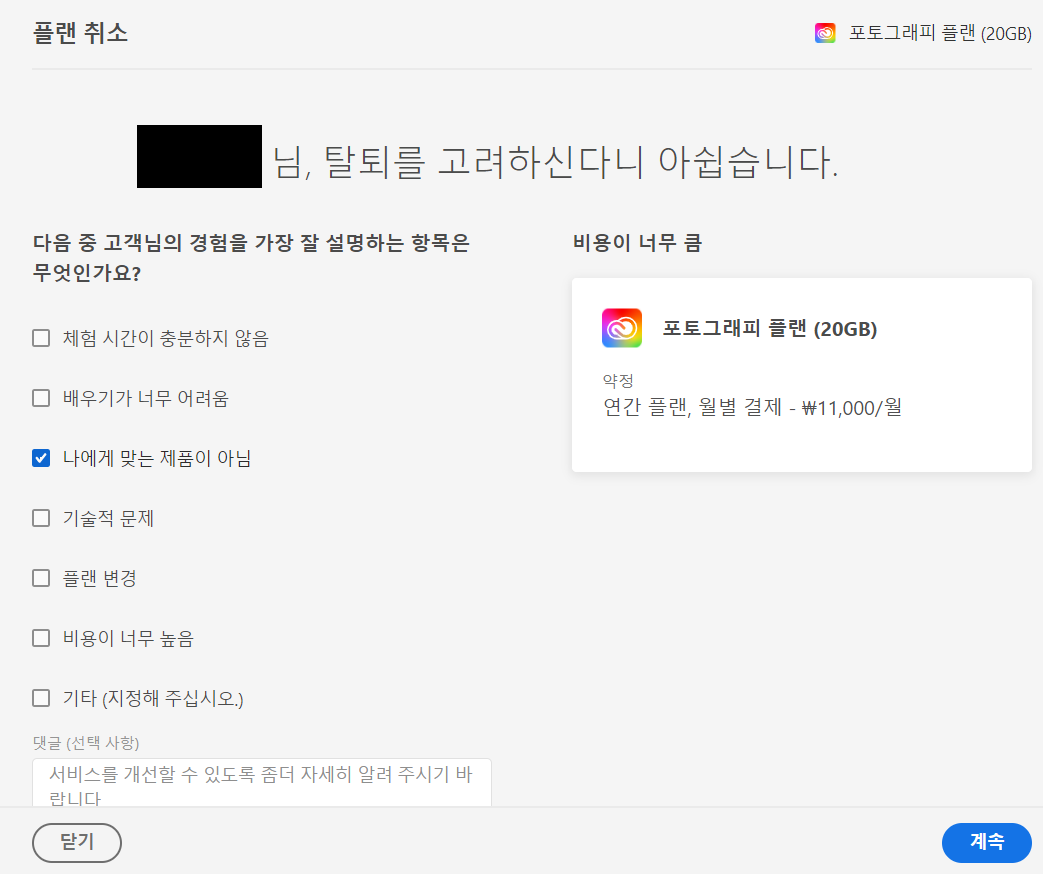Click header text '포토그래피 플랜 (20GB)'
Screen dimensions: 1043x874
[940, 33]
